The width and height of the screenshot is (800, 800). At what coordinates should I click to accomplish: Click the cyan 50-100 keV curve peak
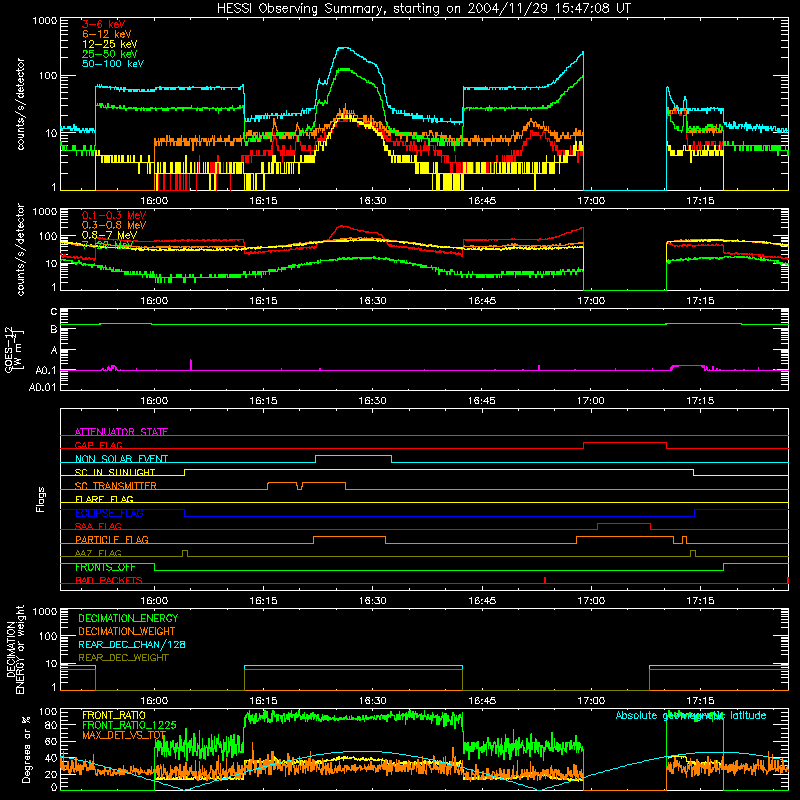344,48
